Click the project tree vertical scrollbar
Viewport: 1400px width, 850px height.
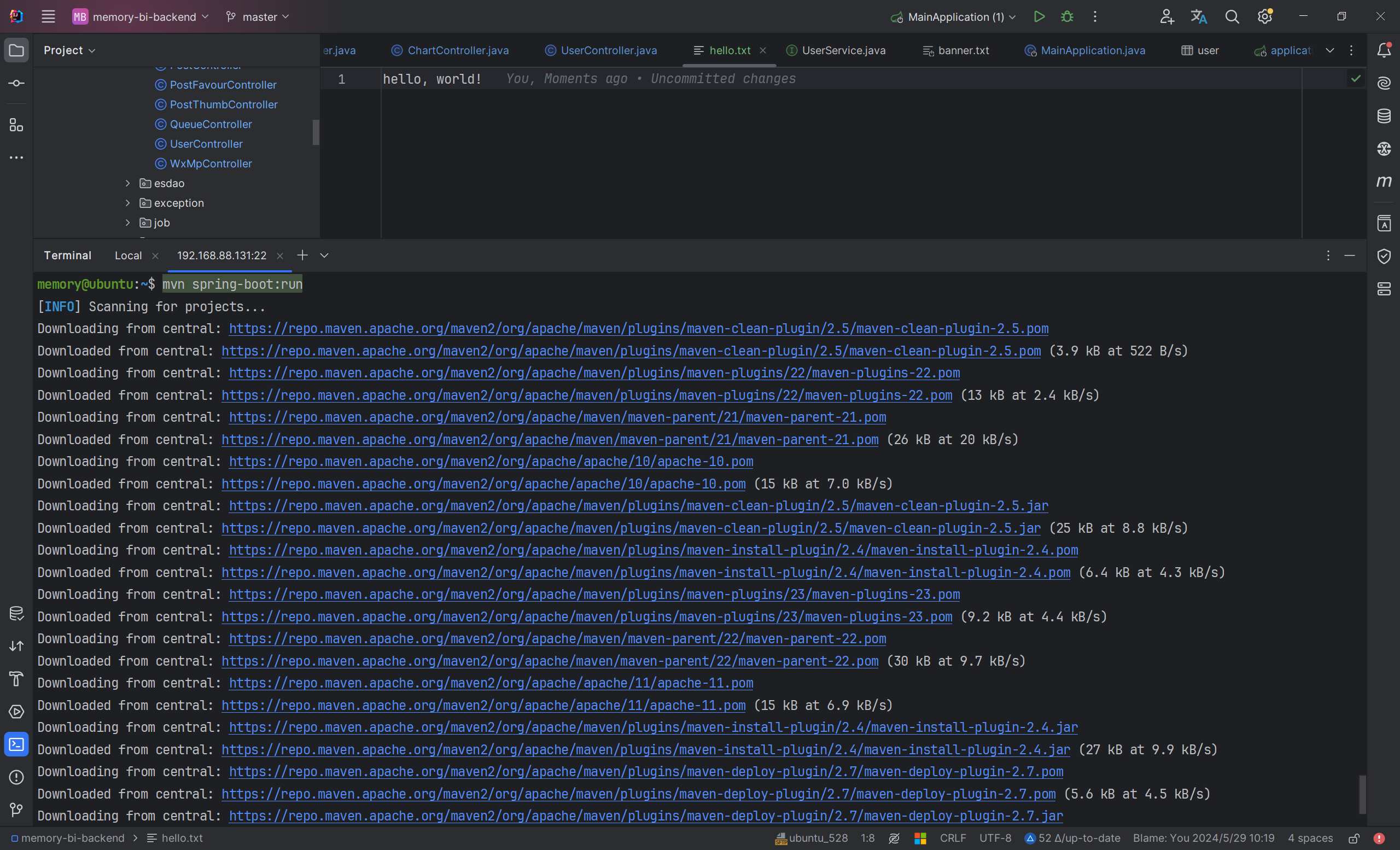(x=316, y=132)
